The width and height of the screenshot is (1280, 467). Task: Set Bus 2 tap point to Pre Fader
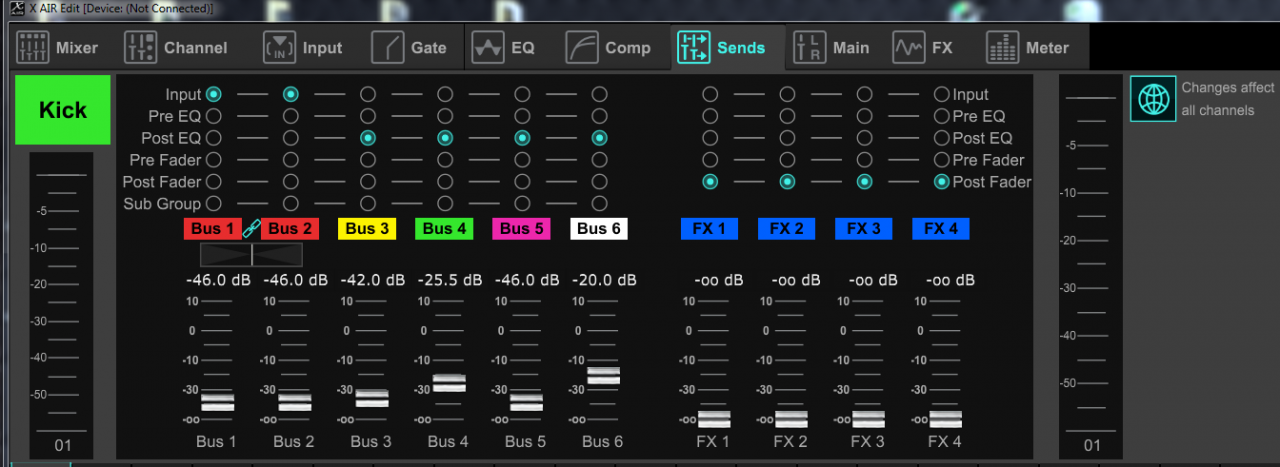tap(290, 160)
